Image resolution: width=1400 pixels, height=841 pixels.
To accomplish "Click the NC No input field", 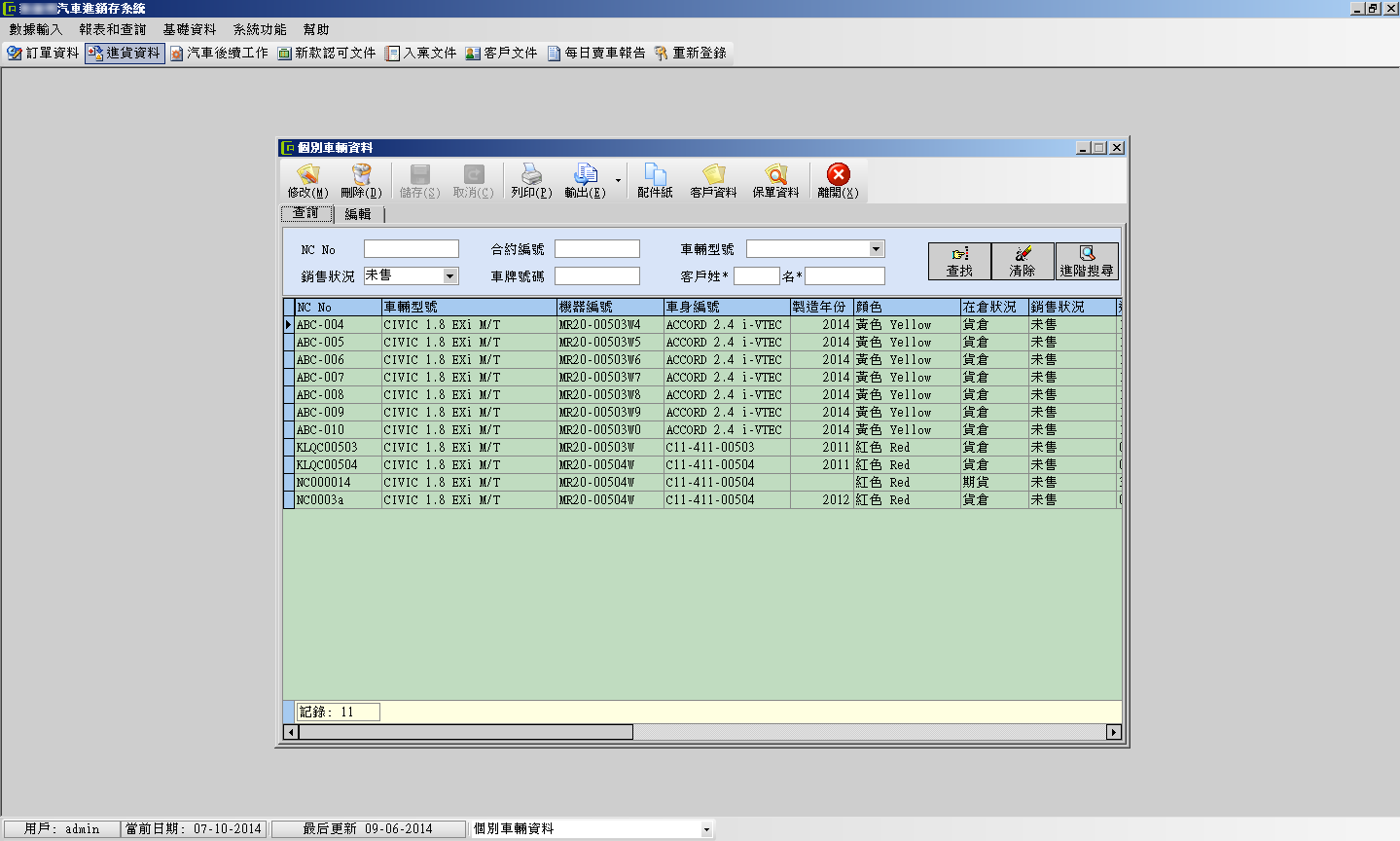I will coord(411,249).
